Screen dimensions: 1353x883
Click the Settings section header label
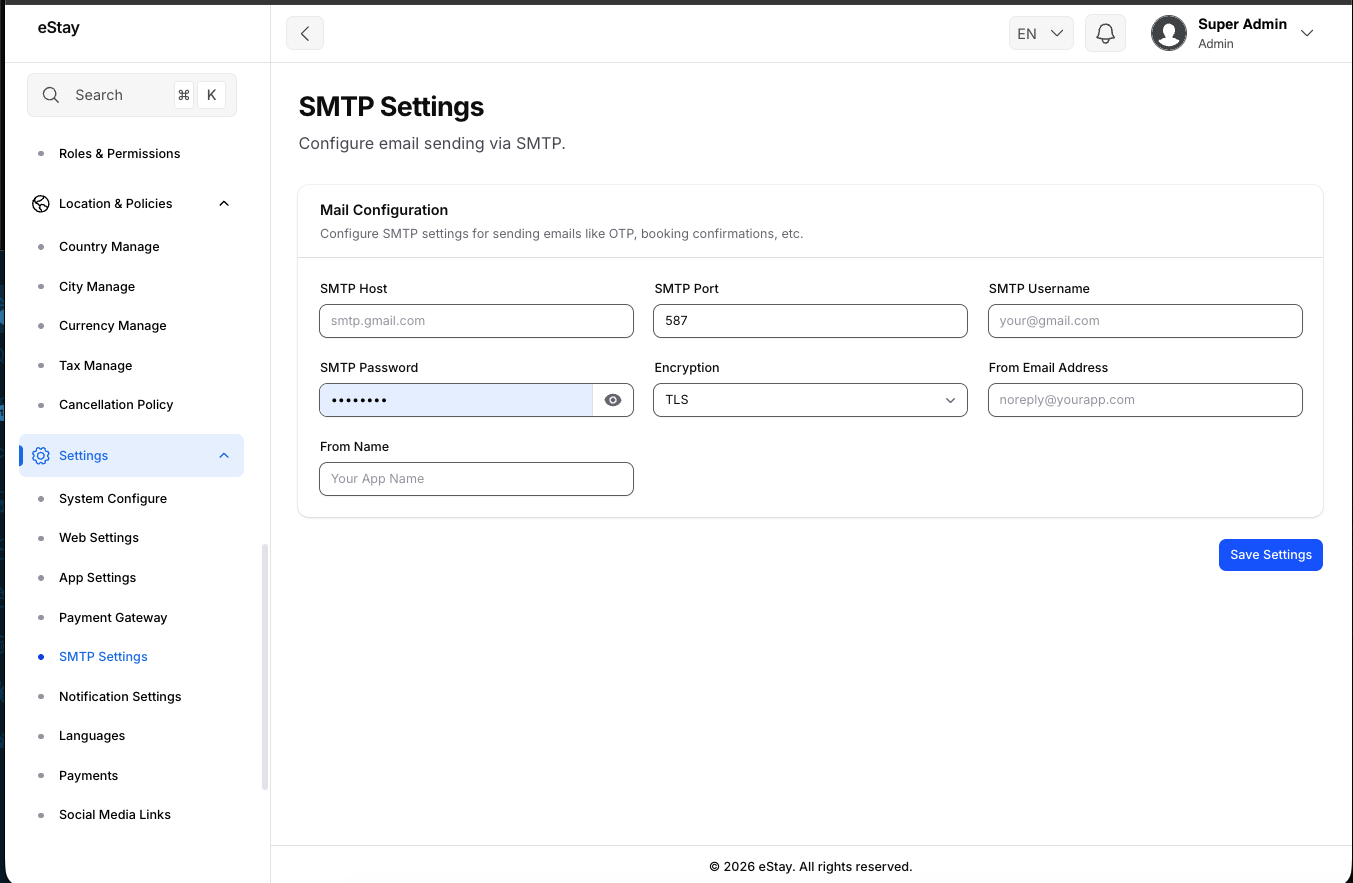coord(83,456)
